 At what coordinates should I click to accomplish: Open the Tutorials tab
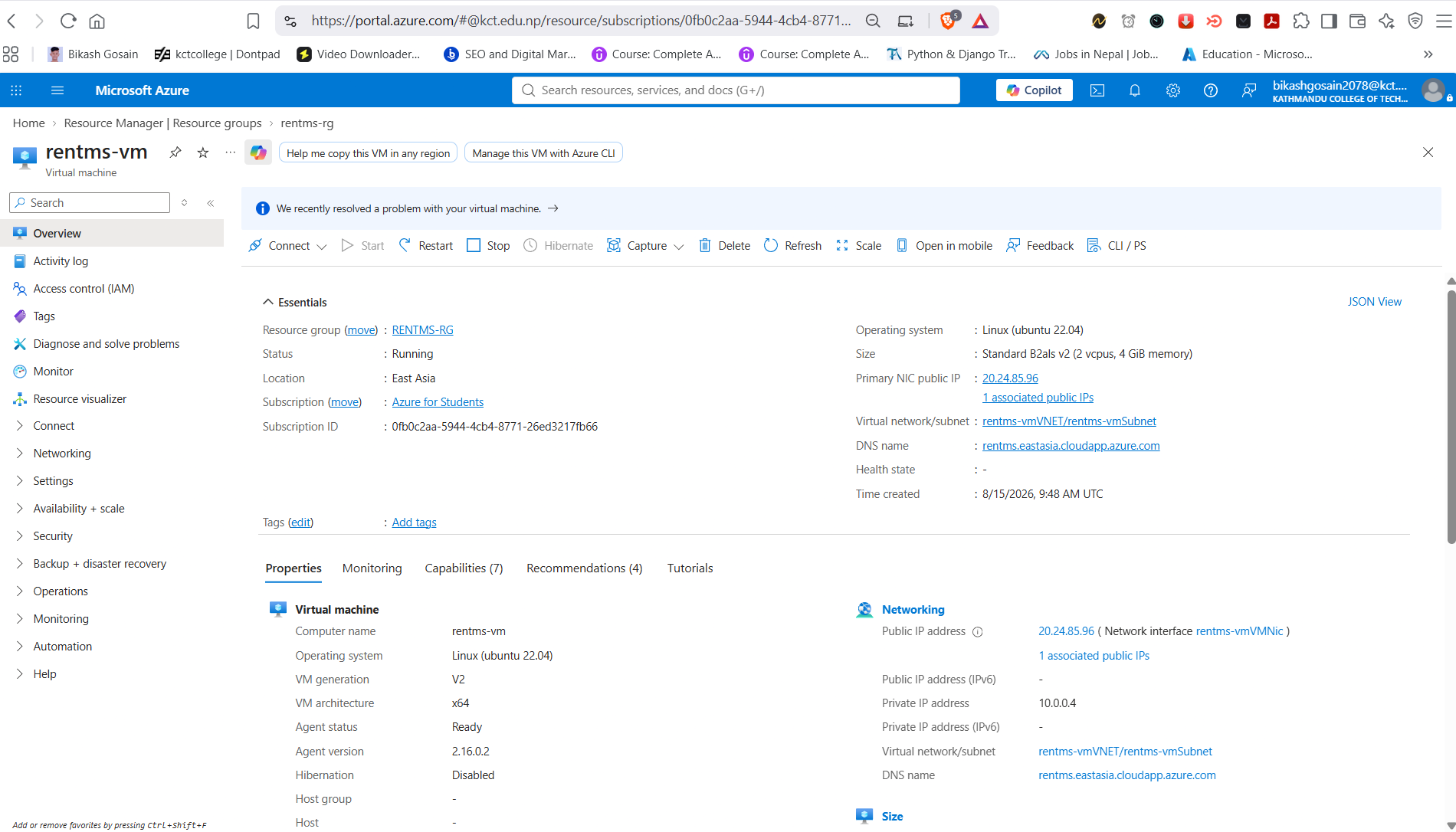[690, 568]
